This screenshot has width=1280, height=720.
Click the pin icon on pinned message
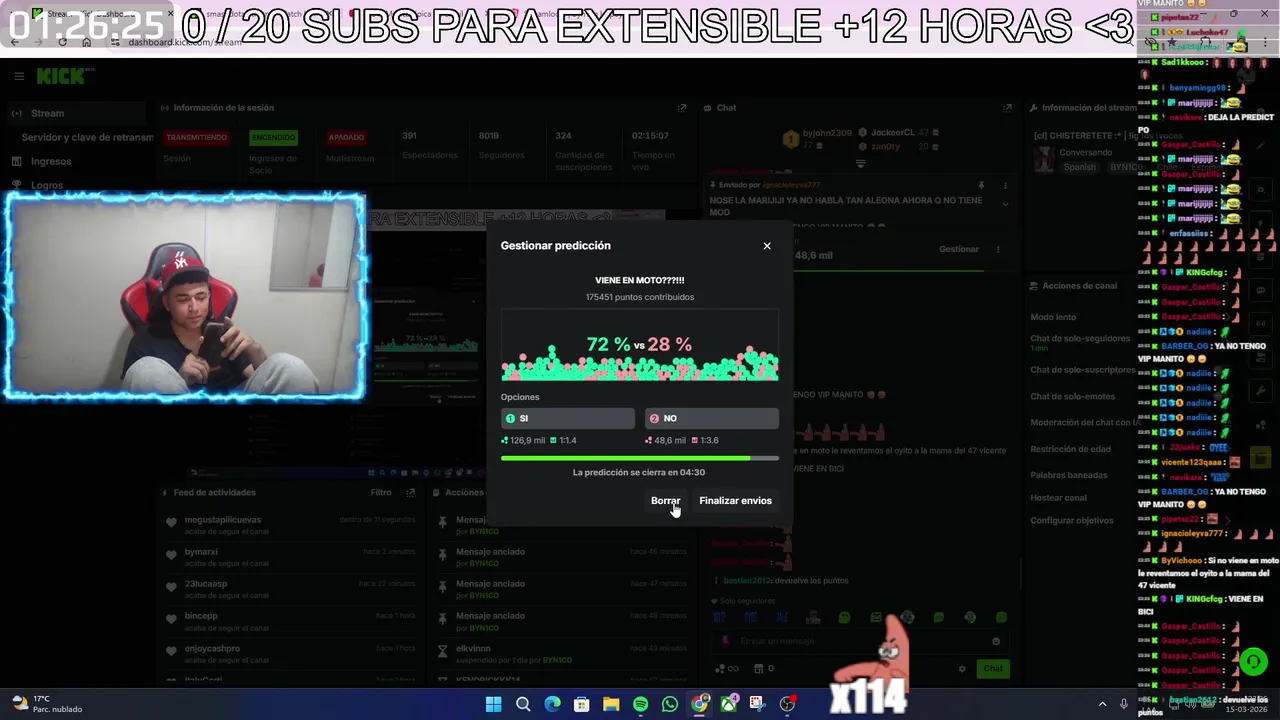pyautogui.click(x=981, y=185)
